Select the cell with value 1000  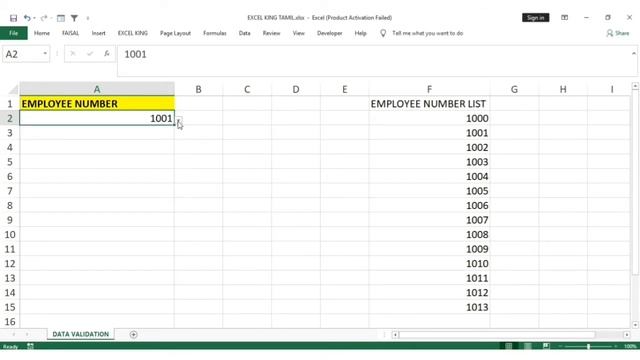(429, 118)
